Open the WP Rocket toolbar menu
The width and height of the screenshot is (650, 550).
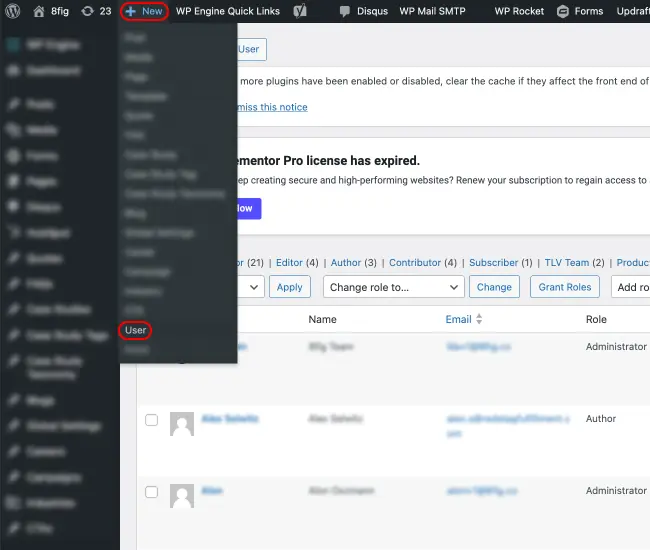519,11
